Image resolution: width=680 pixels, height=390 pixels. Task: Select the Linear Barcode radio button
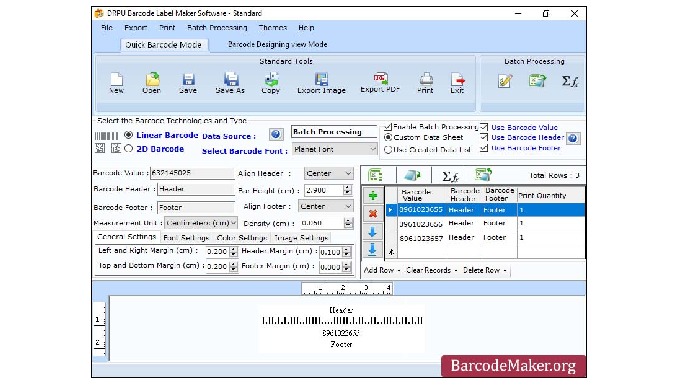(x=128, y=135)
